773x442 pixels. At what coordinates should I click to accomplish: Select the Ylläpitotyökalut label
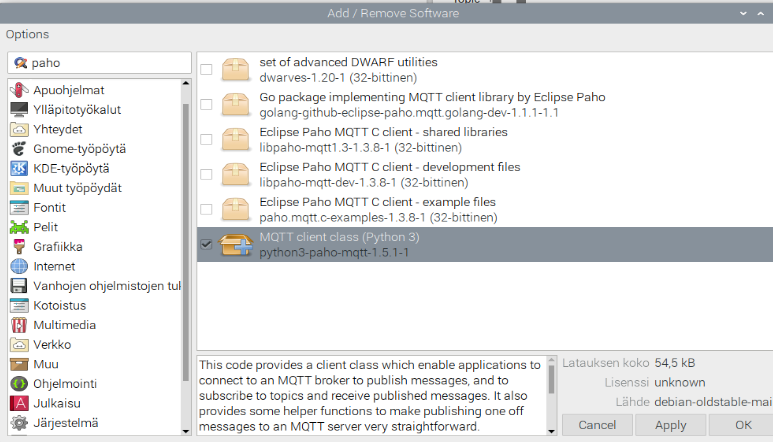pyautogui.click(x=77, y=110)
